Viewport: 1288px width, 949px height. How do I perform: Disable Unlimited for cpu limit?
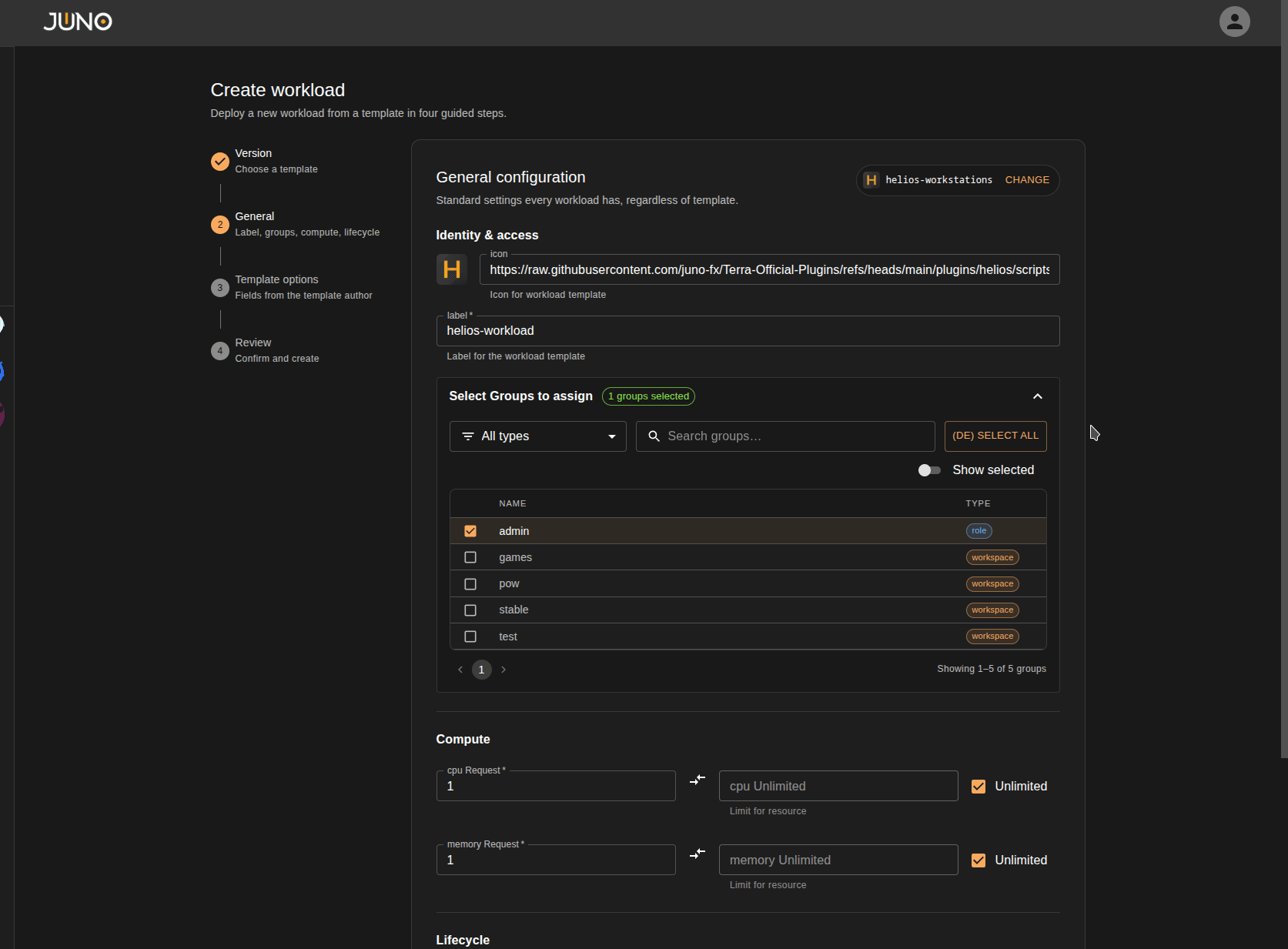pos(979,787)
